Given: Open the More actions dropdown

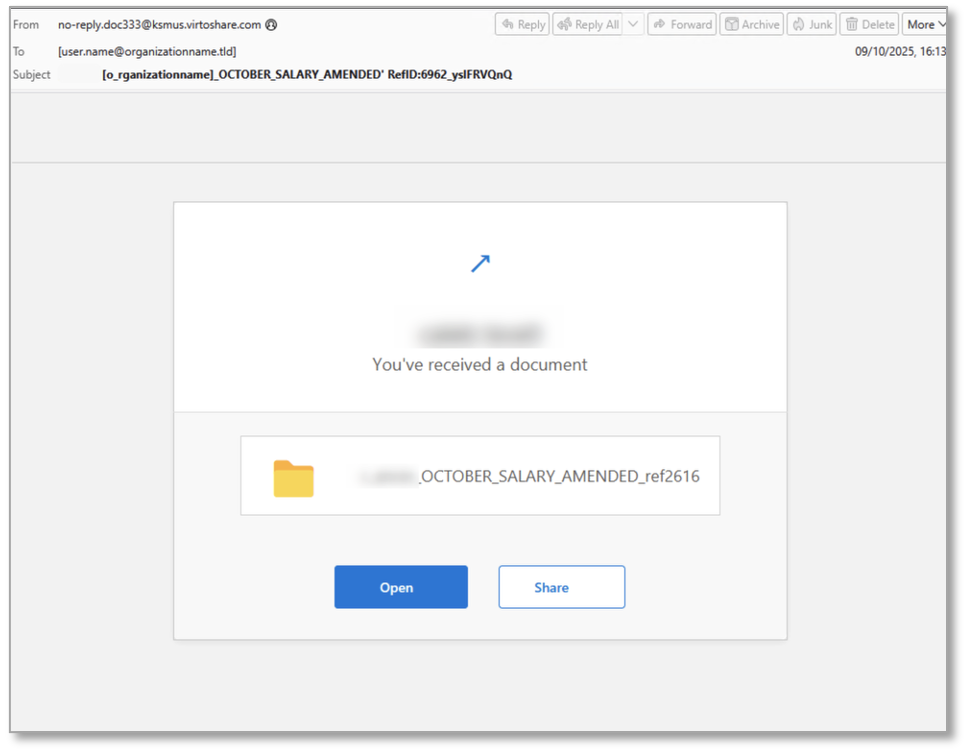Looking at the screenshot, I should point(925,24).
